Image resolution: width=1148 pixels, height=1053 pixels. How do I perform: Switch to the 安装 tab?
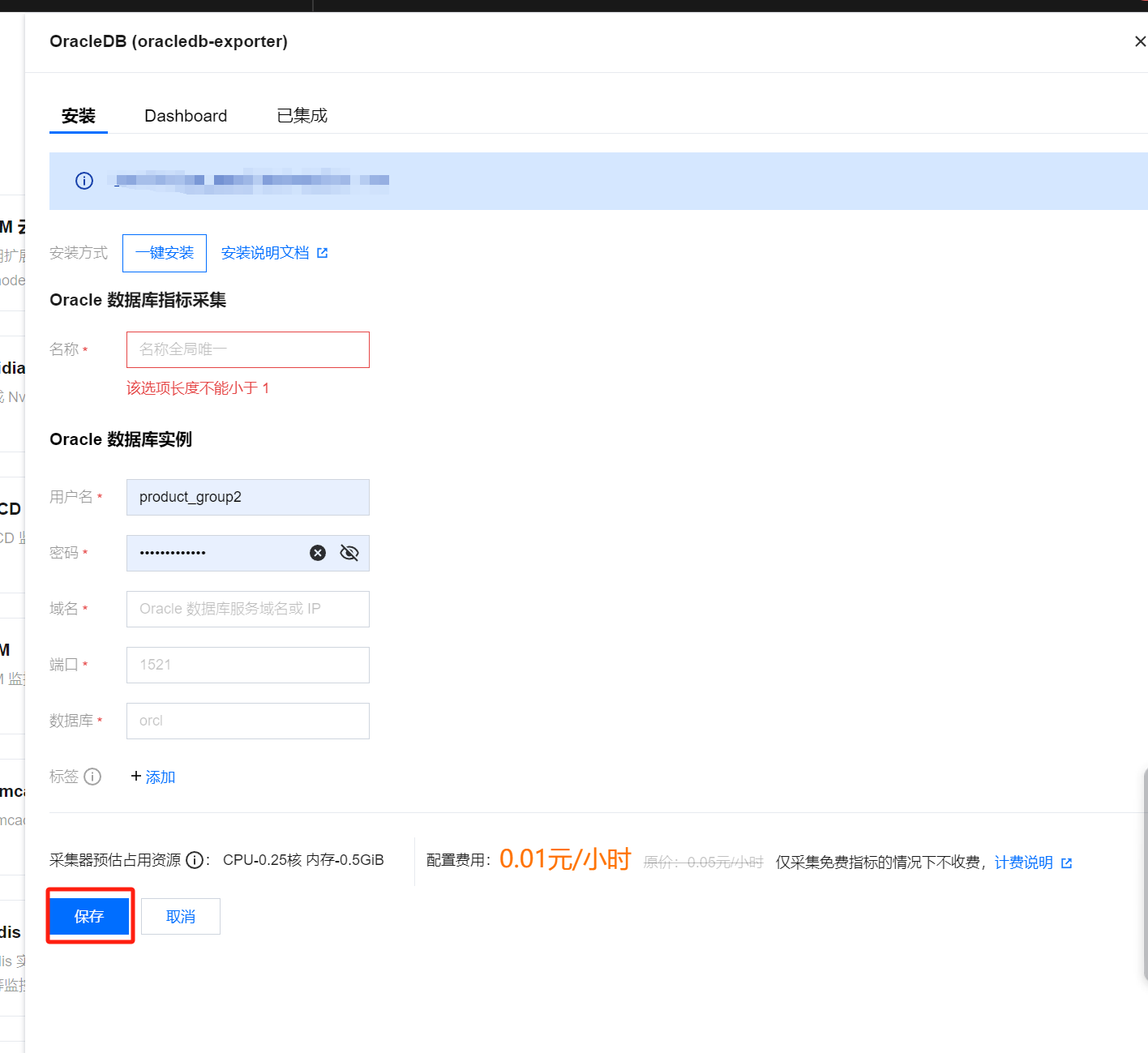(79, 116)
